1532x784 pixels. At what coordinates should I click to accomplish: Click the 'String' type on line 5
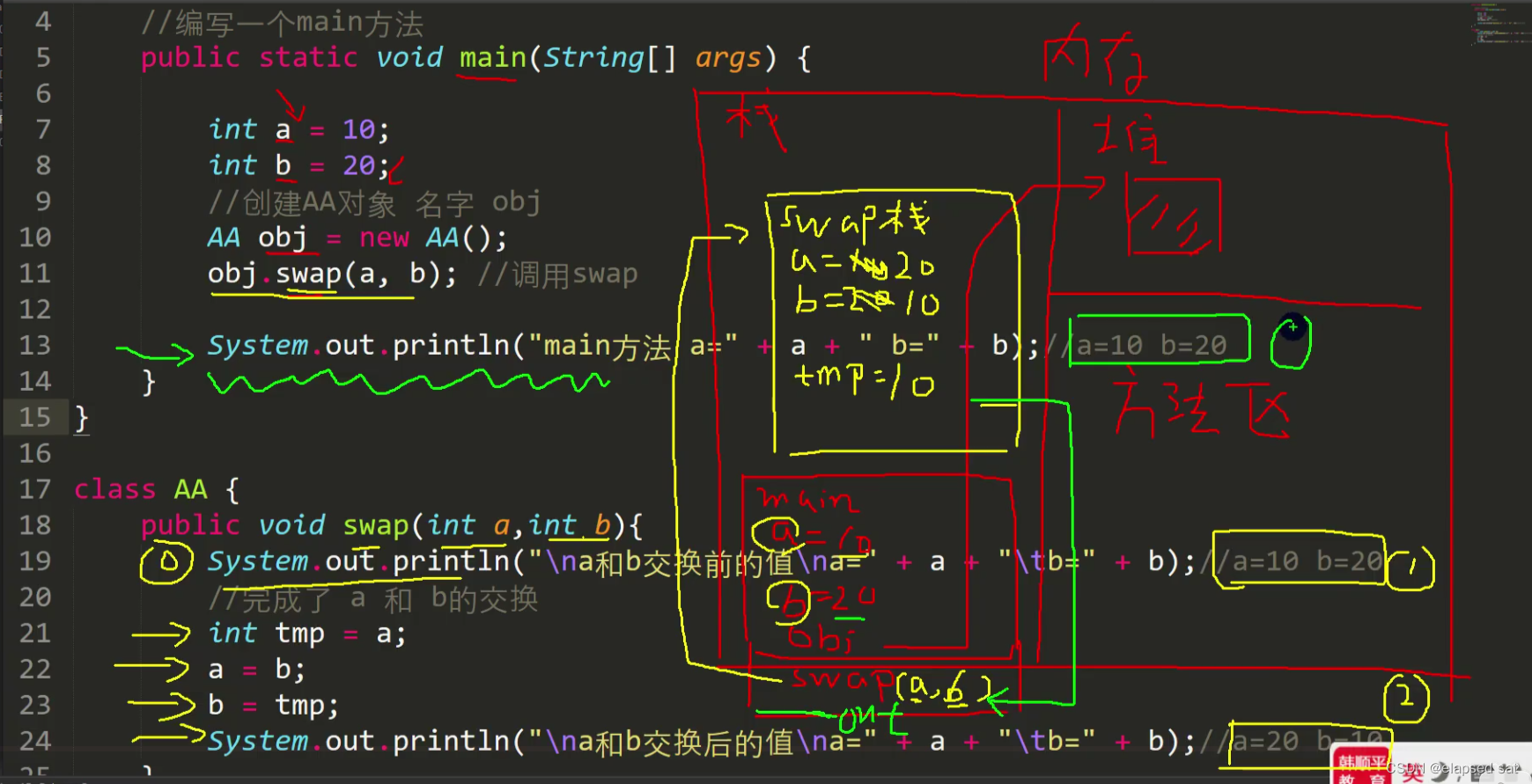(x=593, y=58)
